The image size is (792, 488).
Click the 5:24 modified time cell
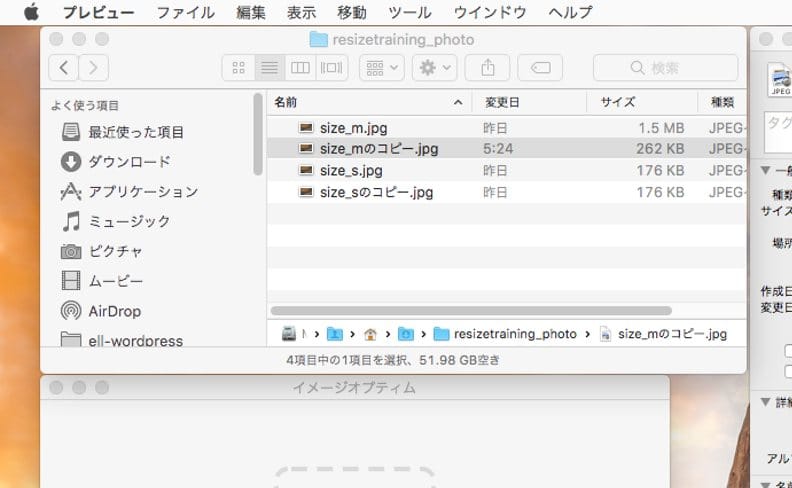click(498, 149)
